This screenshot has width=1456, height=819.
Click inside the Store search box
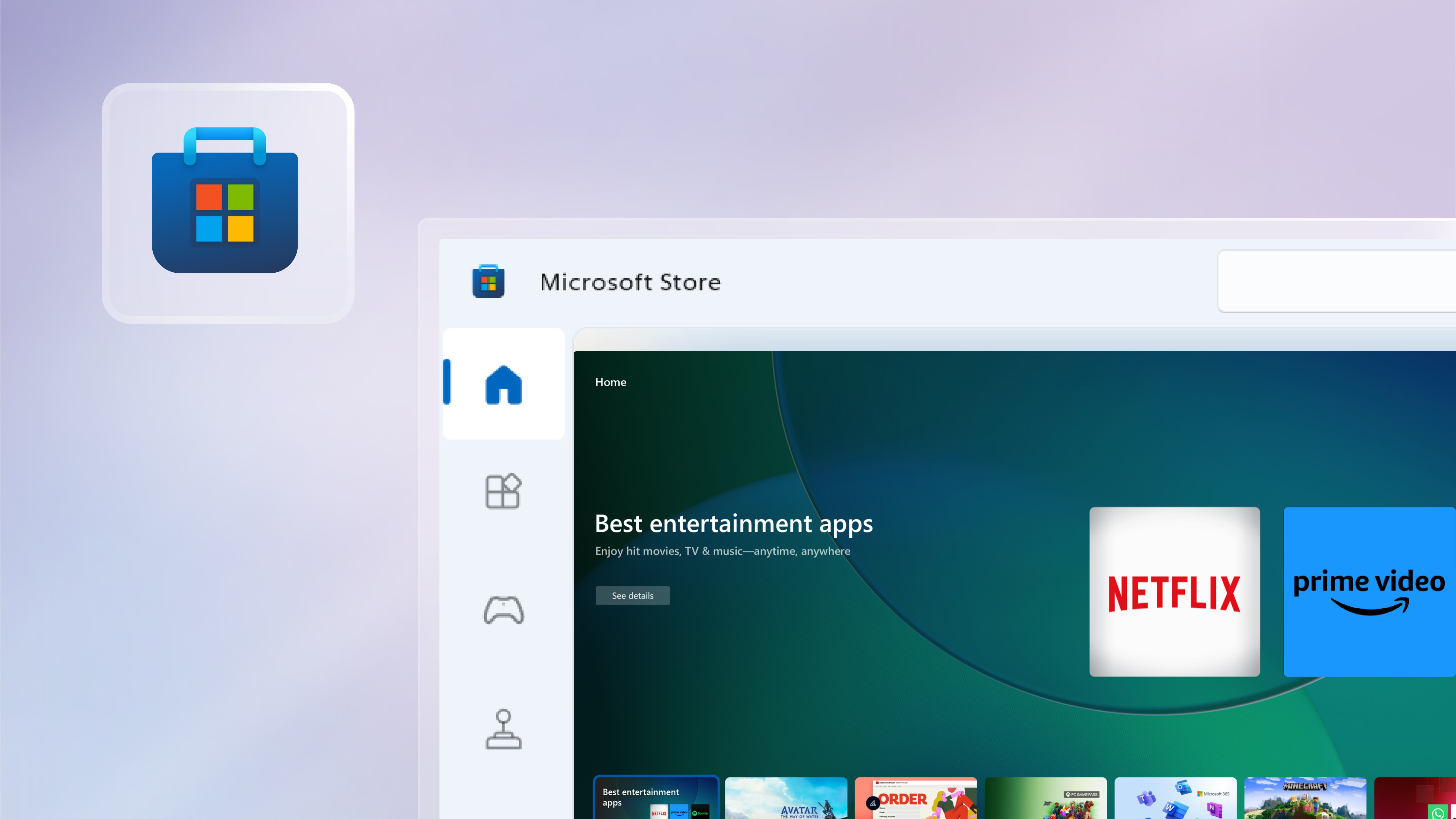pyautogui.click(x=1336, y=281)
